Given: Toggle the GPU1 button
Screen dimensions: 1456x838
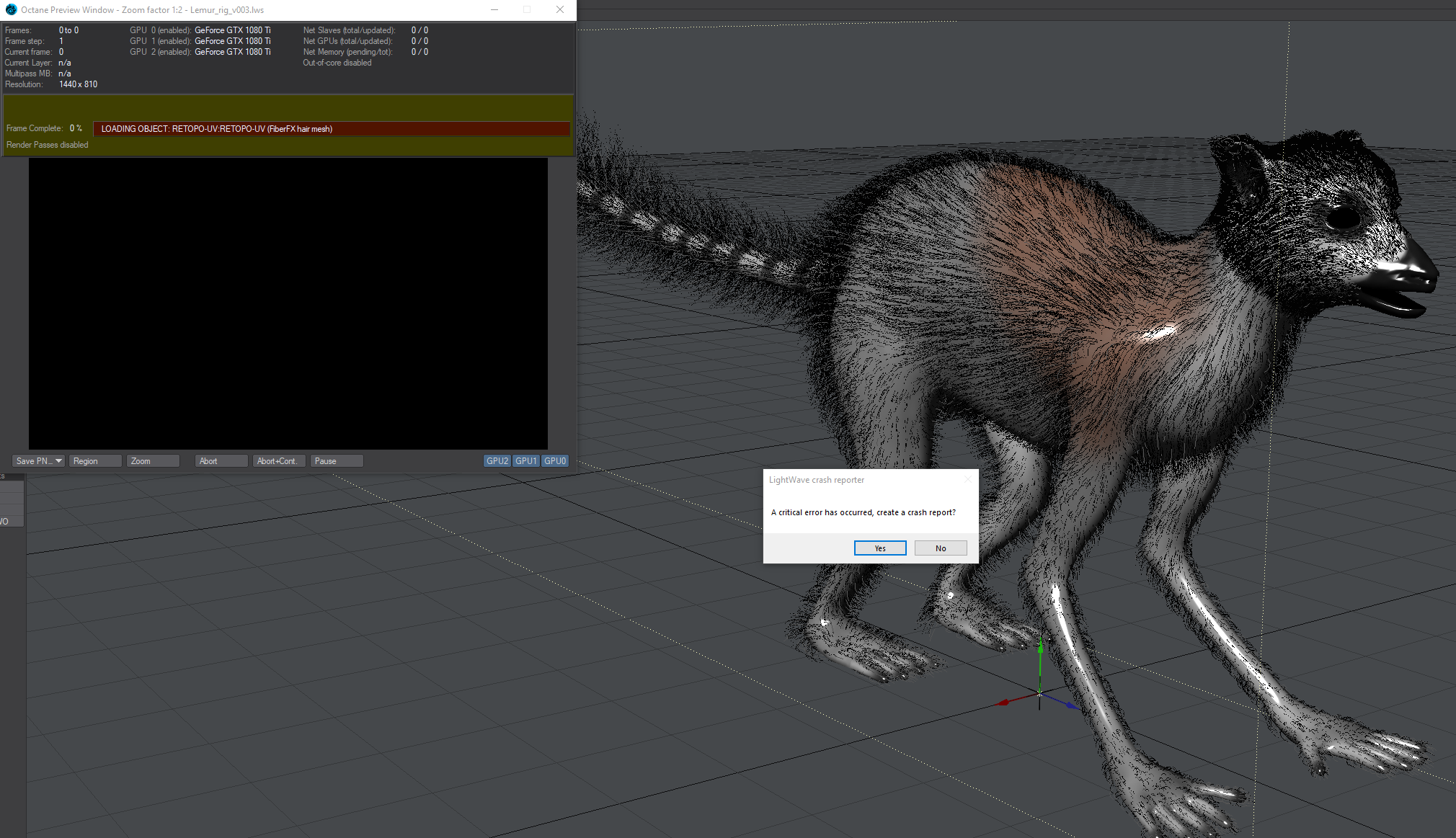Looking at the screenshot, I should [526, 461].
